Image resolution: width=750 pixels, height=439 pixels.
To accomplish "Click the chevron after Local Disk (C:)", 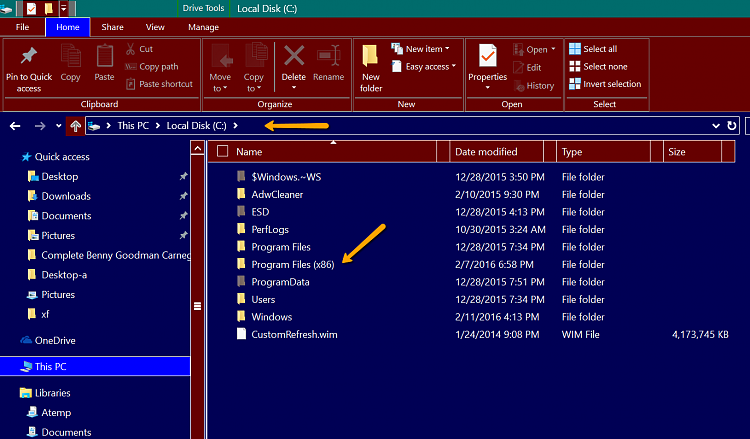I will coord(235,126).
